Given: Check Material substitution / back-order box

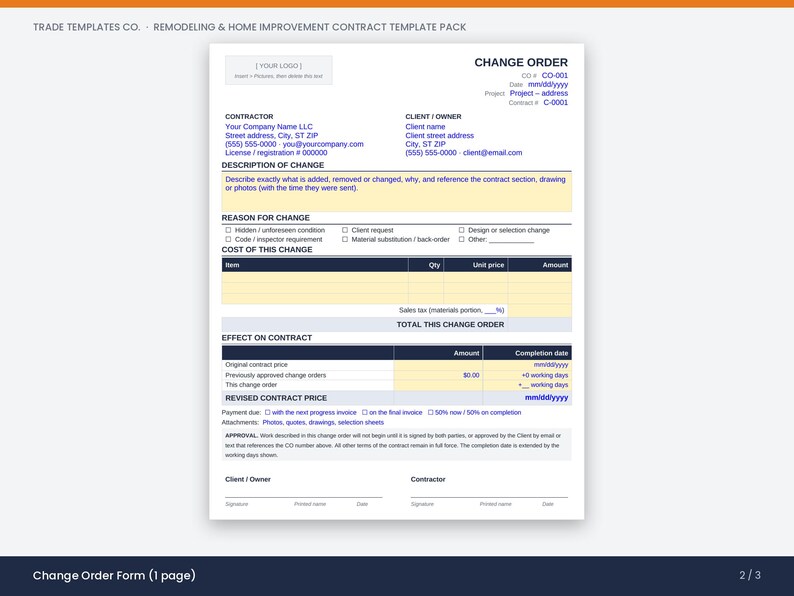Looking at the screenshot, I should [345, 239].
